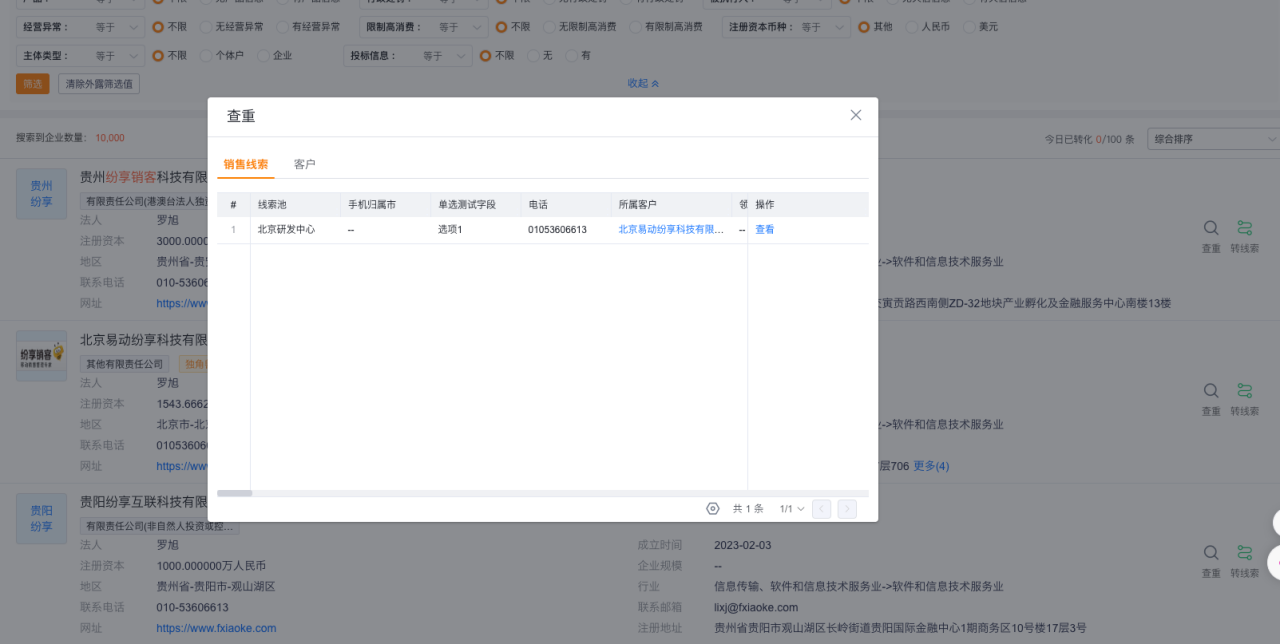Open the 贵阳纷享 company logo thumbnail
The width and height of the screenshot is (1280, 644).
41,518
